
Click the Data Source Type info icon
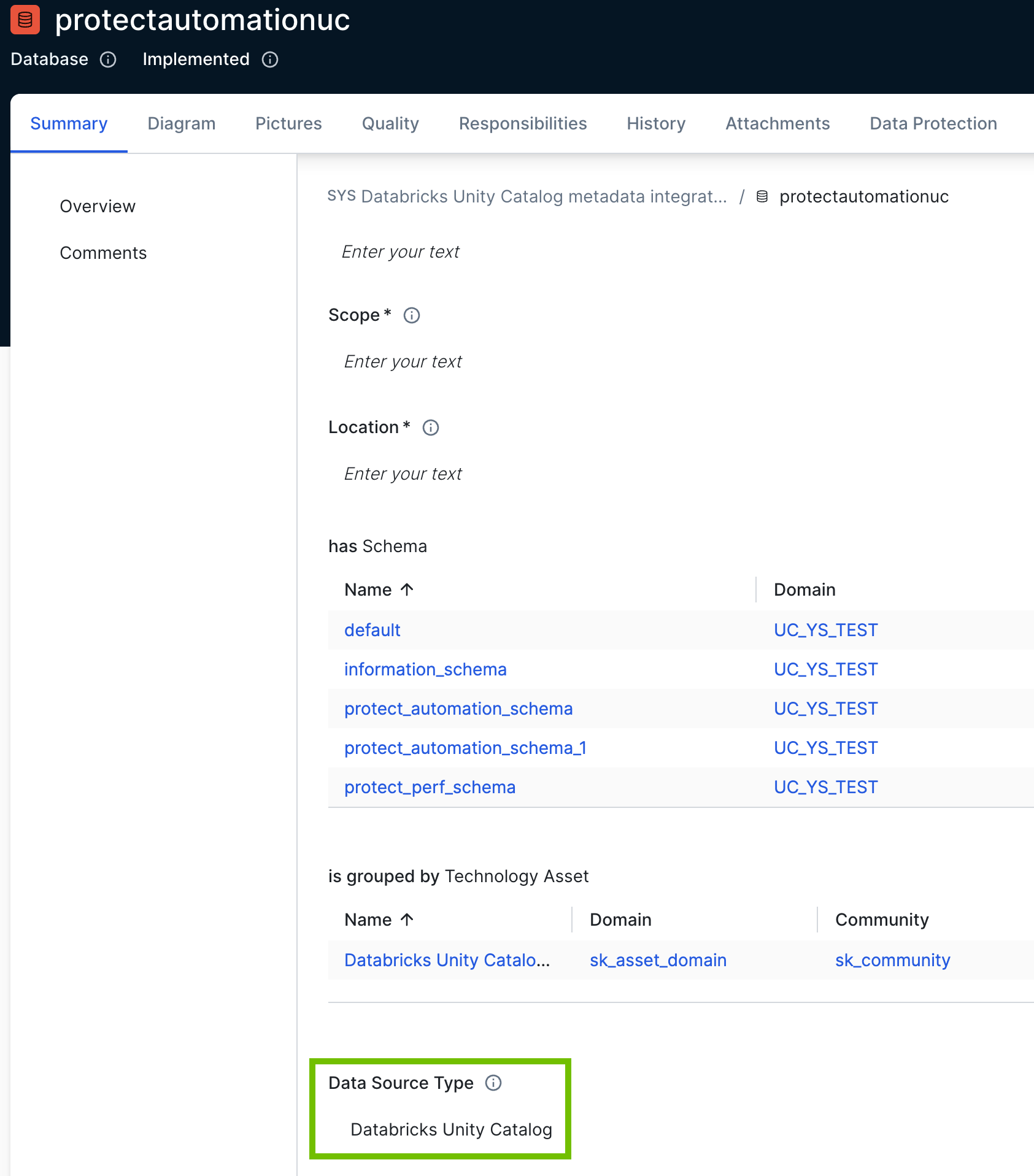tap(493, 1083)
